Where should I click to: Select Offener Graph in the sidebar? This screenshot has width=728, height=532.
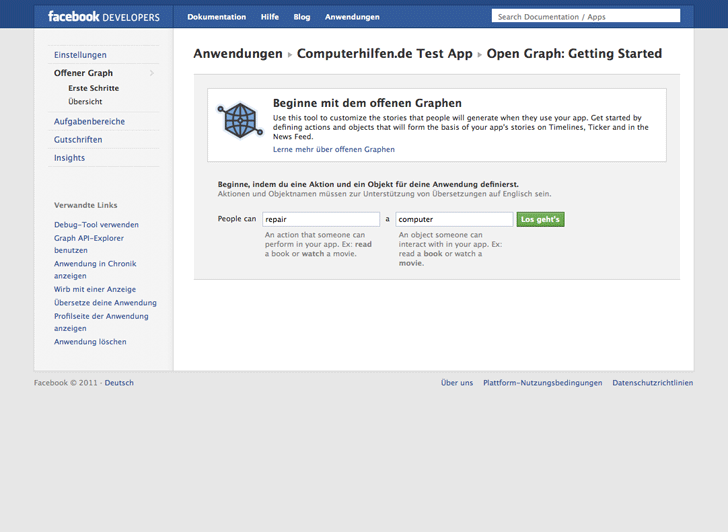tap(83, 73)
